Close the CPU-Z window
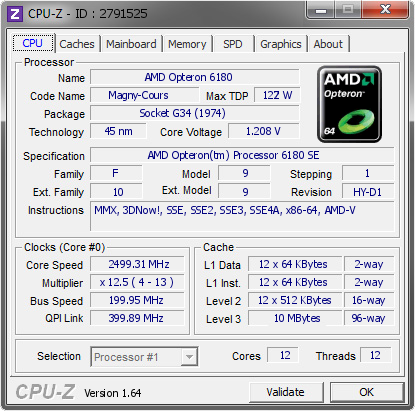415x411 pixels. pyautogui.click(x=385, y=10)
